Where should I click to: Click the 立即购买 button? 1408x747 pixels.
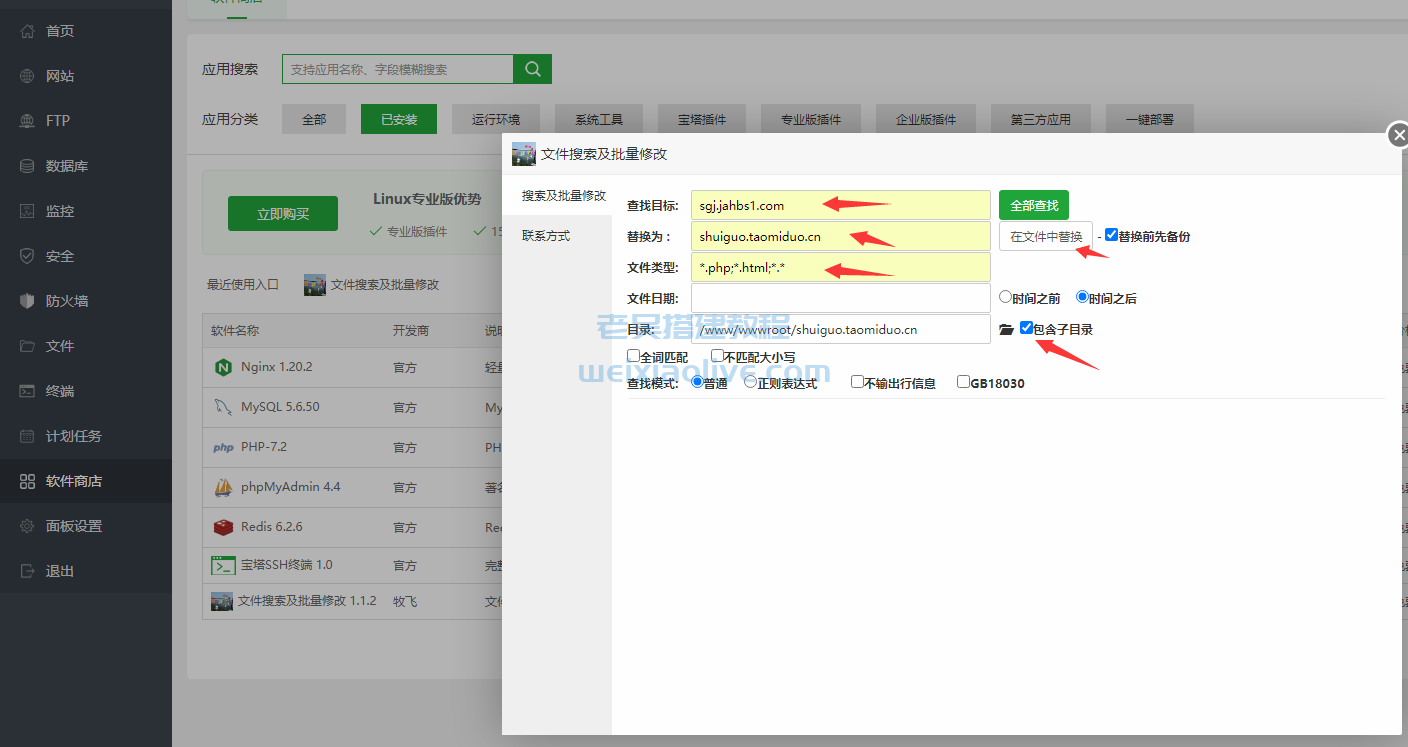283,214
